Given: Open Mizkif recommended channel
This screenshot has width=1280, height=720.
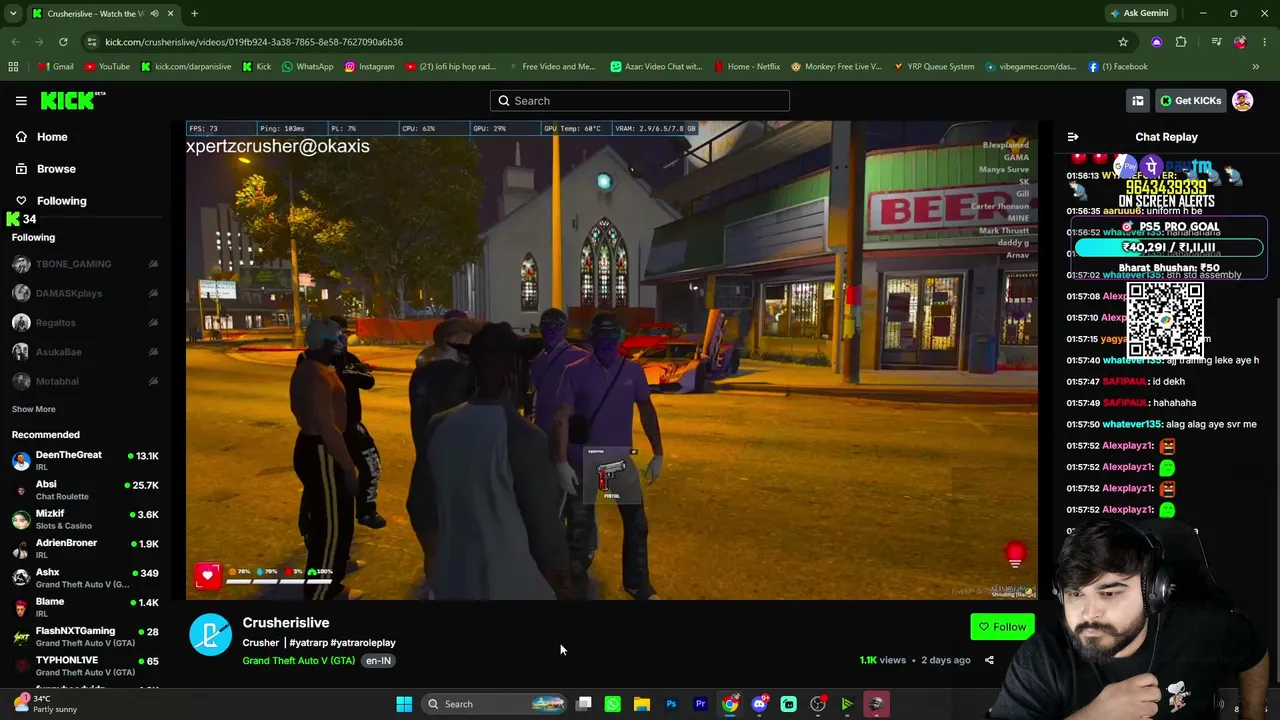Looking at the screenshot, I should pos(85,519).
